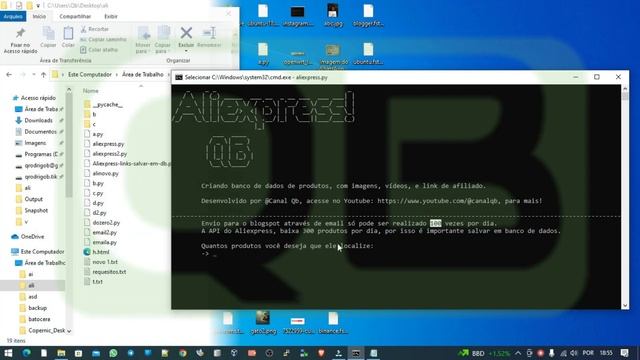
Task: Click the cmd window title bar icon
Action: 179,77
